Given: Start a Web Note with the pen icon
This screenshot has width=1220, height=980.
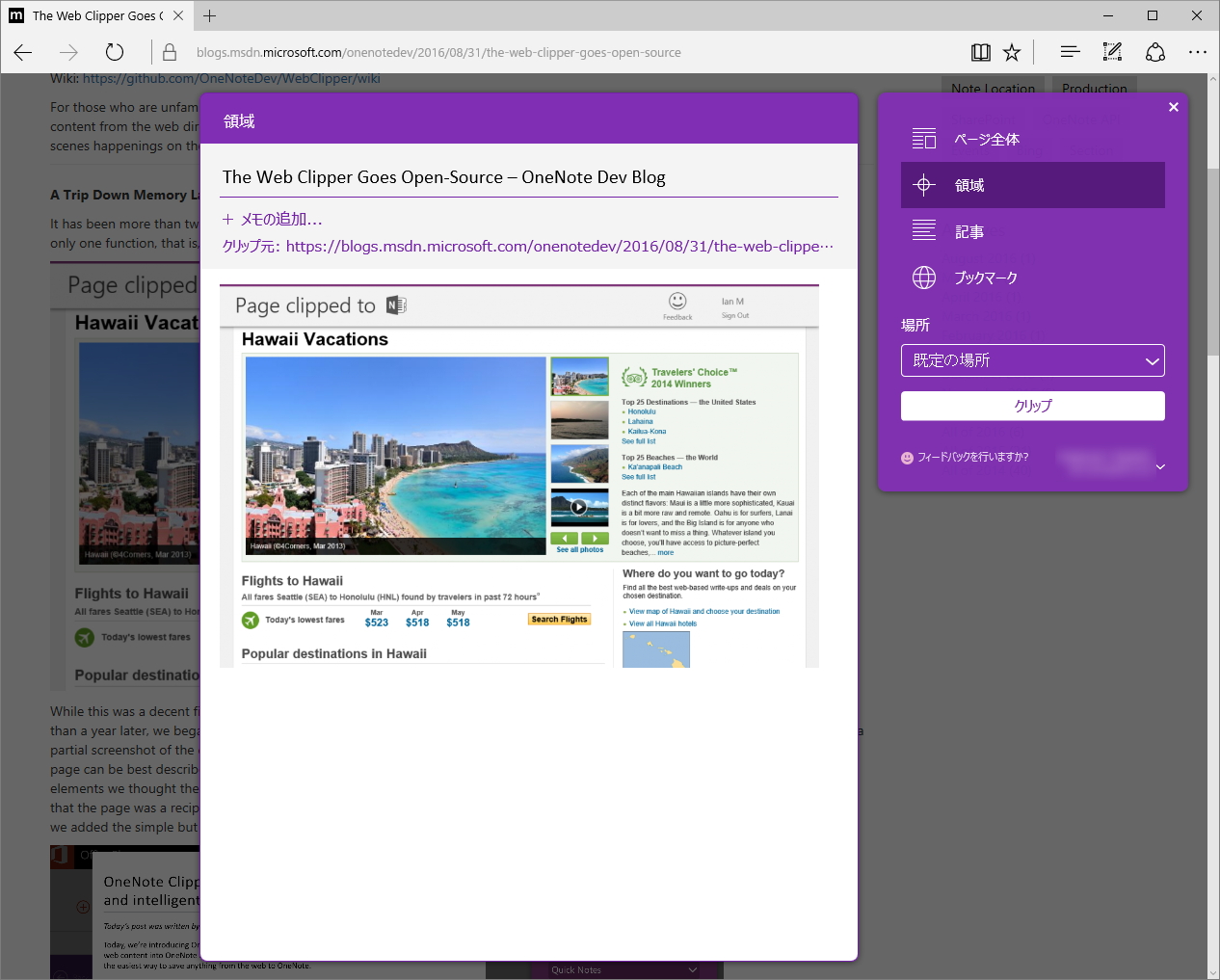Looking at the screenshot, I should (x=1111, y=52).
